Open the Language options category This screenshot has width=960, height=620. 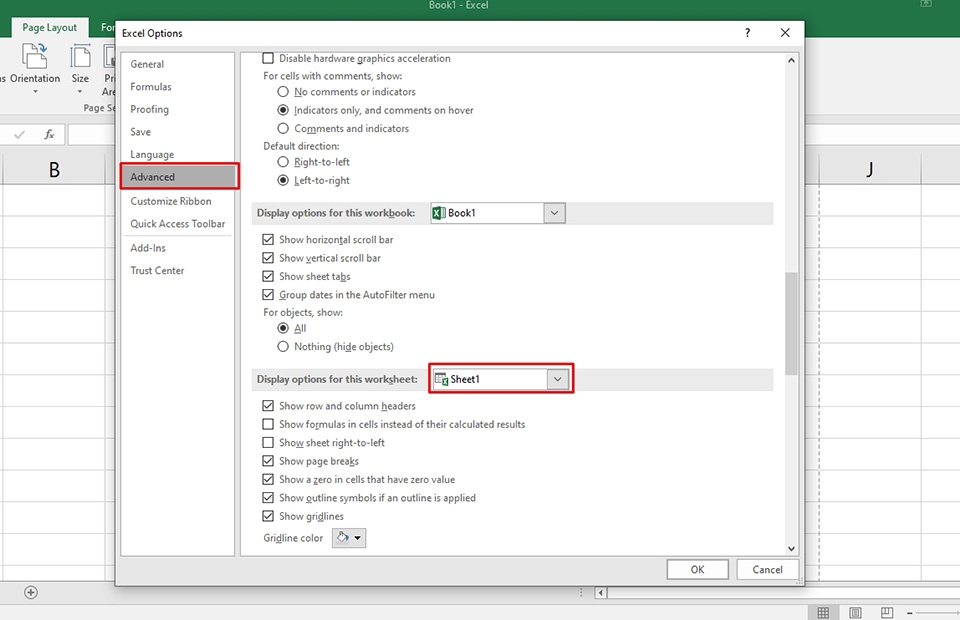pos(178,155)
